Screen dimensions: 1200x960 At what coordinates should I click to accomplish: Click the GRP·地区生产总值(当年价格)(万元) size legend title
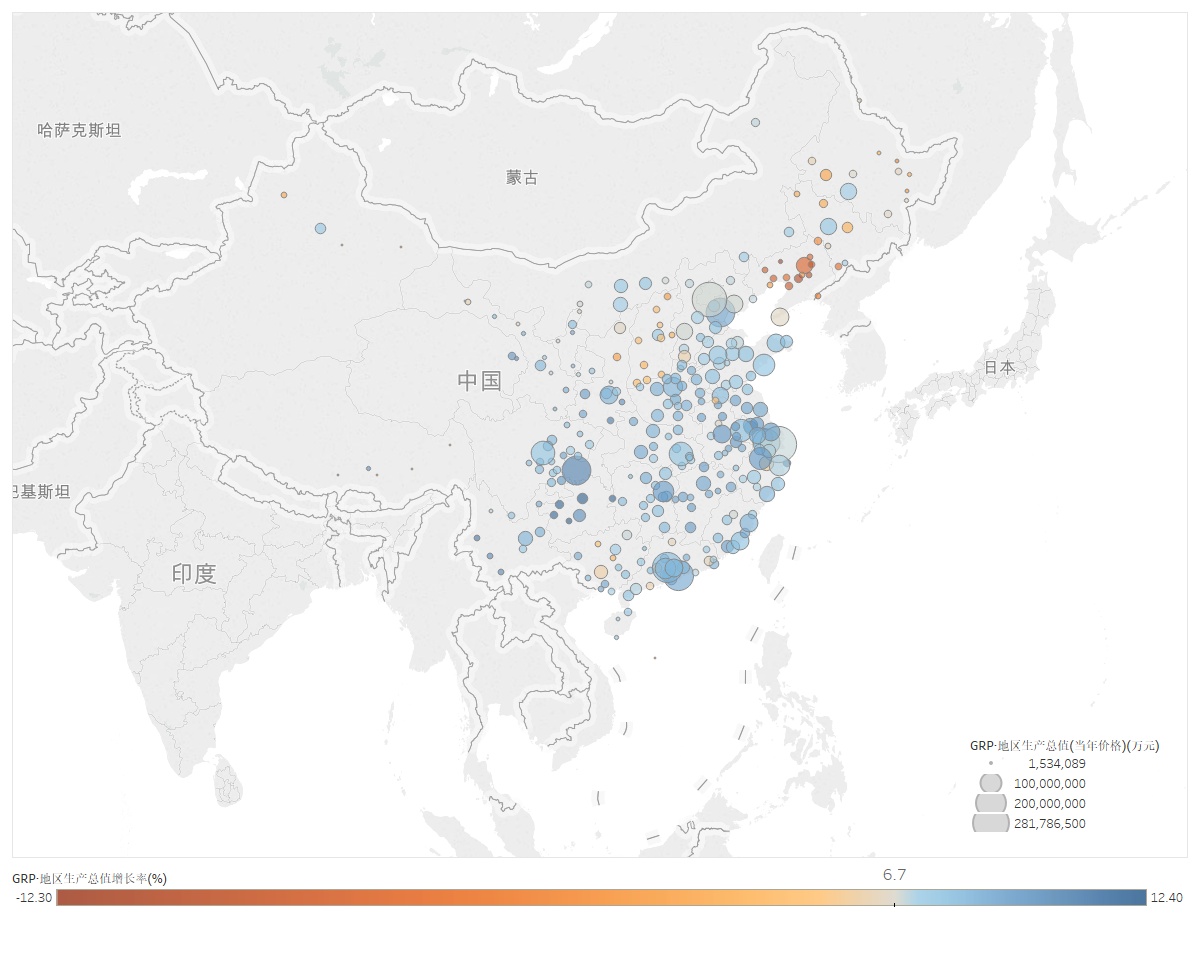click(x=1064, y=745)
